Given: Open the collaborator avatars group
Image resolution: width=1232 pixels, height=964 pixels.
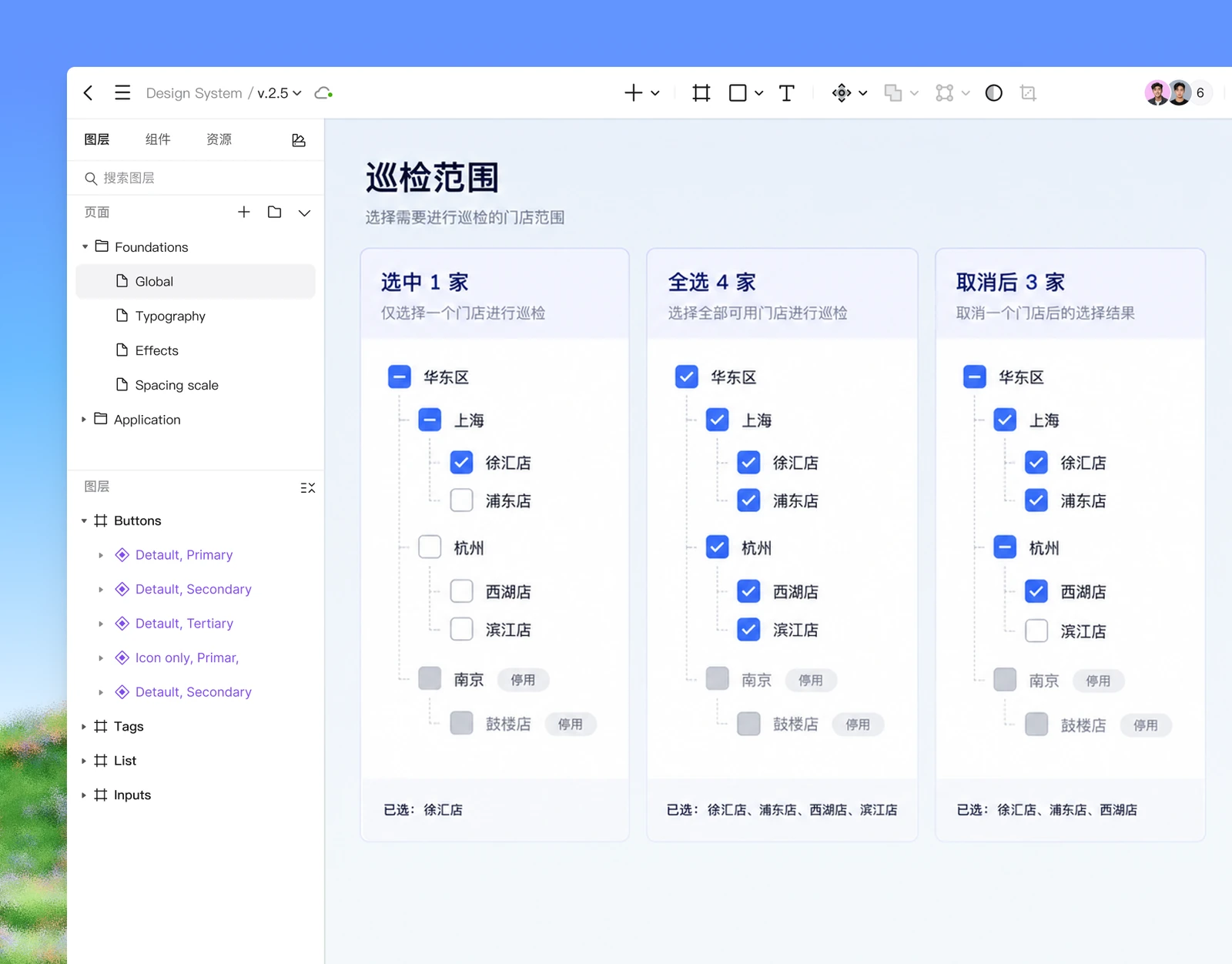Looking at the screenshot, I should coord(1178,93).
